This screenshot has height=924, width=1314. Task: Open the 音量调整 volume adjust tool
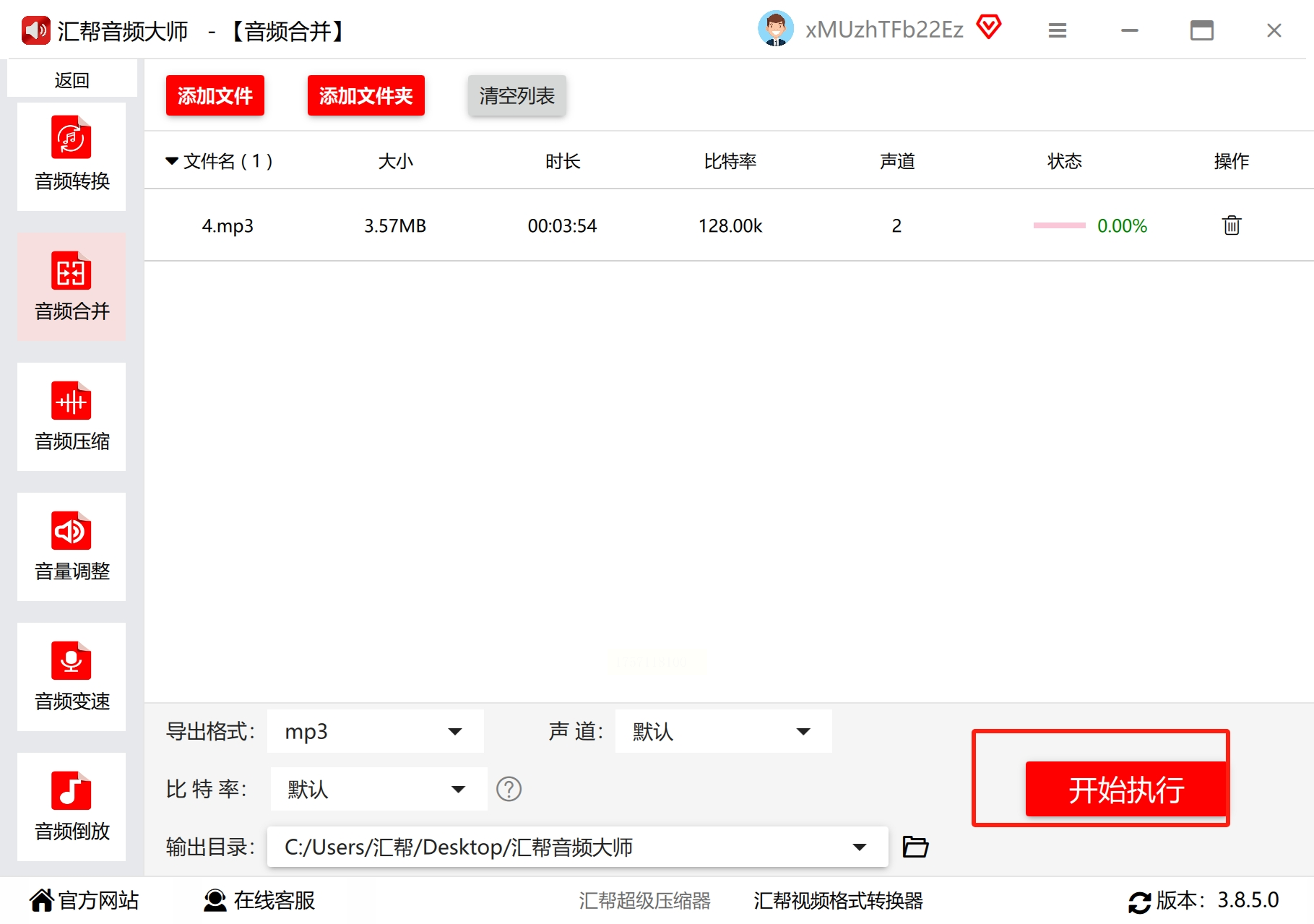pos(72,547)
